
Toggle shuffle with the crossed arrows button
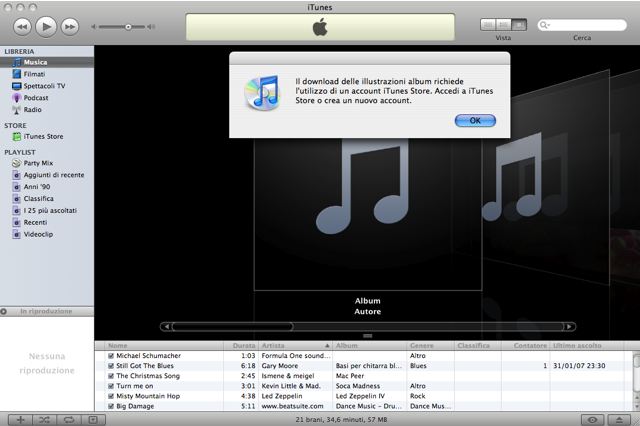pyautogui.click(x=44, y=419)
